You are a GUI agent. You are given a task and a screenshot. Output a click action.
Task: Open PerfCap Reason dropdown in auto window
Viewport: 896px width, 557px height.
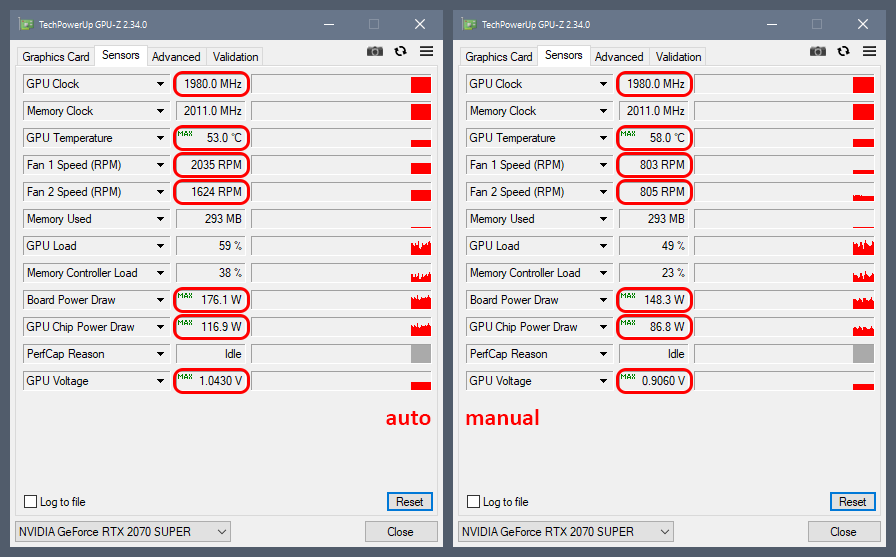(x=161, y=354)
